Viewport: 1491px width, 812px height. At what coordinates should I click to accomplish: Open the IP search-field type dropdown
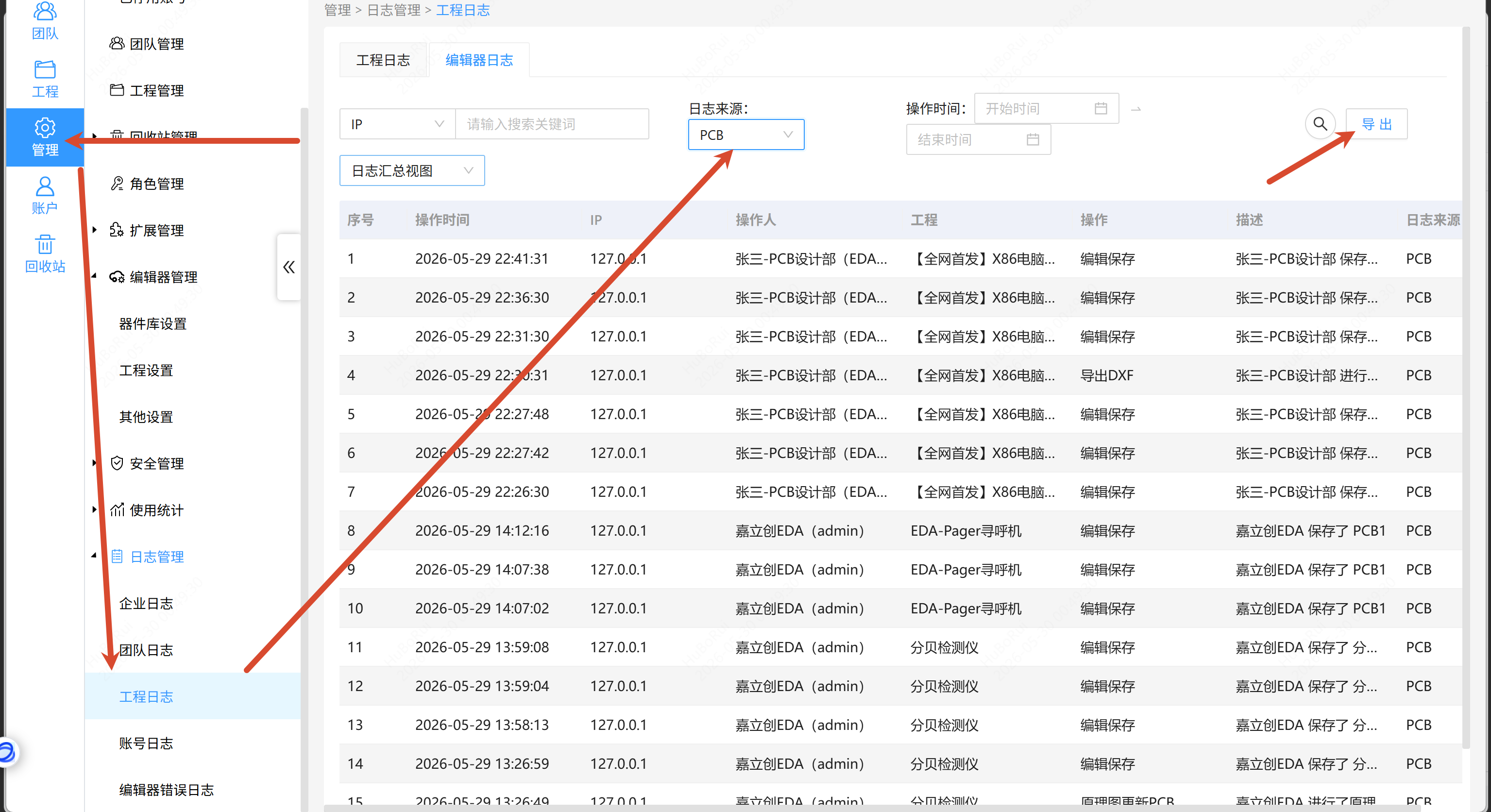pos(397,124)
